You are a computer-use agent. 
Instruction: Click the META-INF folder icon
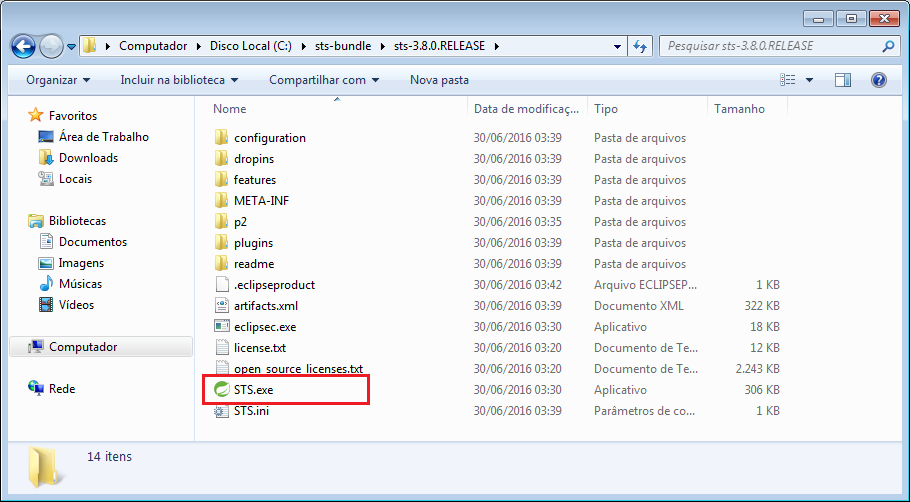221,200
